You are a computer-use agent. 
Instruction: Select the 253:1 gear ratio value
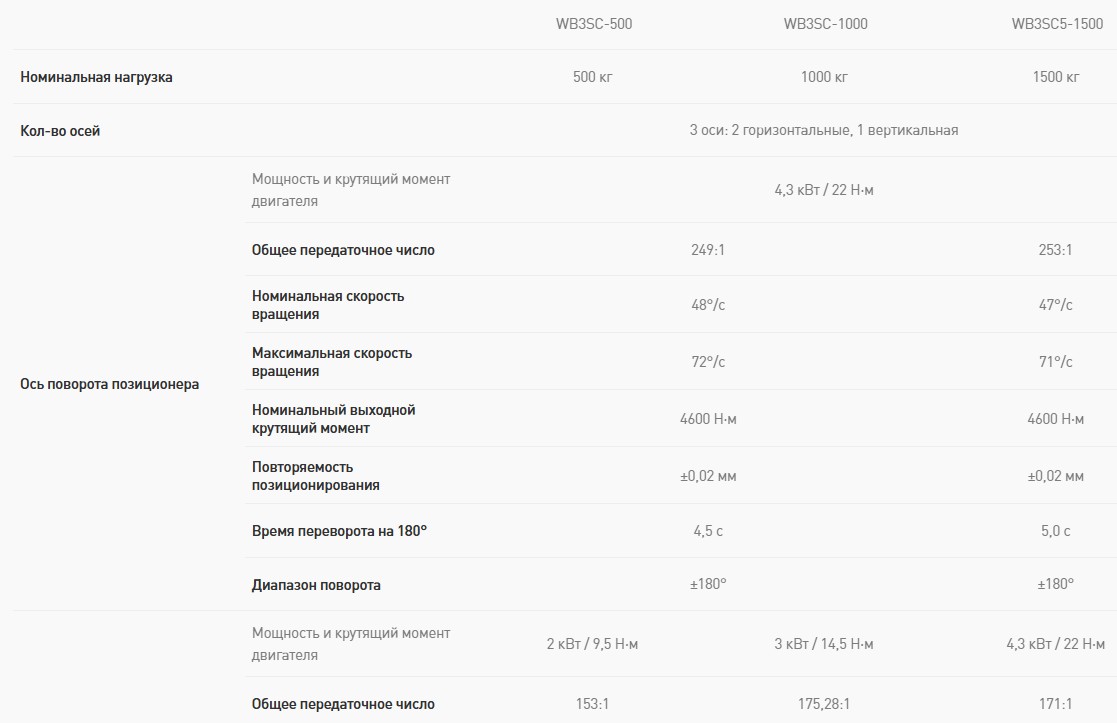[1056, 250]
